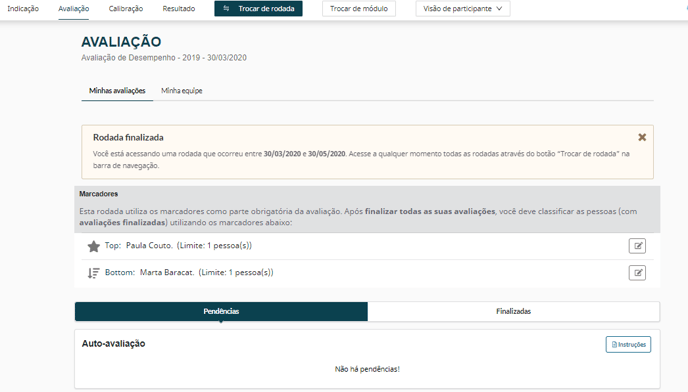Click the Trocar de módulo button
The image size is (688, 392).
359,9
